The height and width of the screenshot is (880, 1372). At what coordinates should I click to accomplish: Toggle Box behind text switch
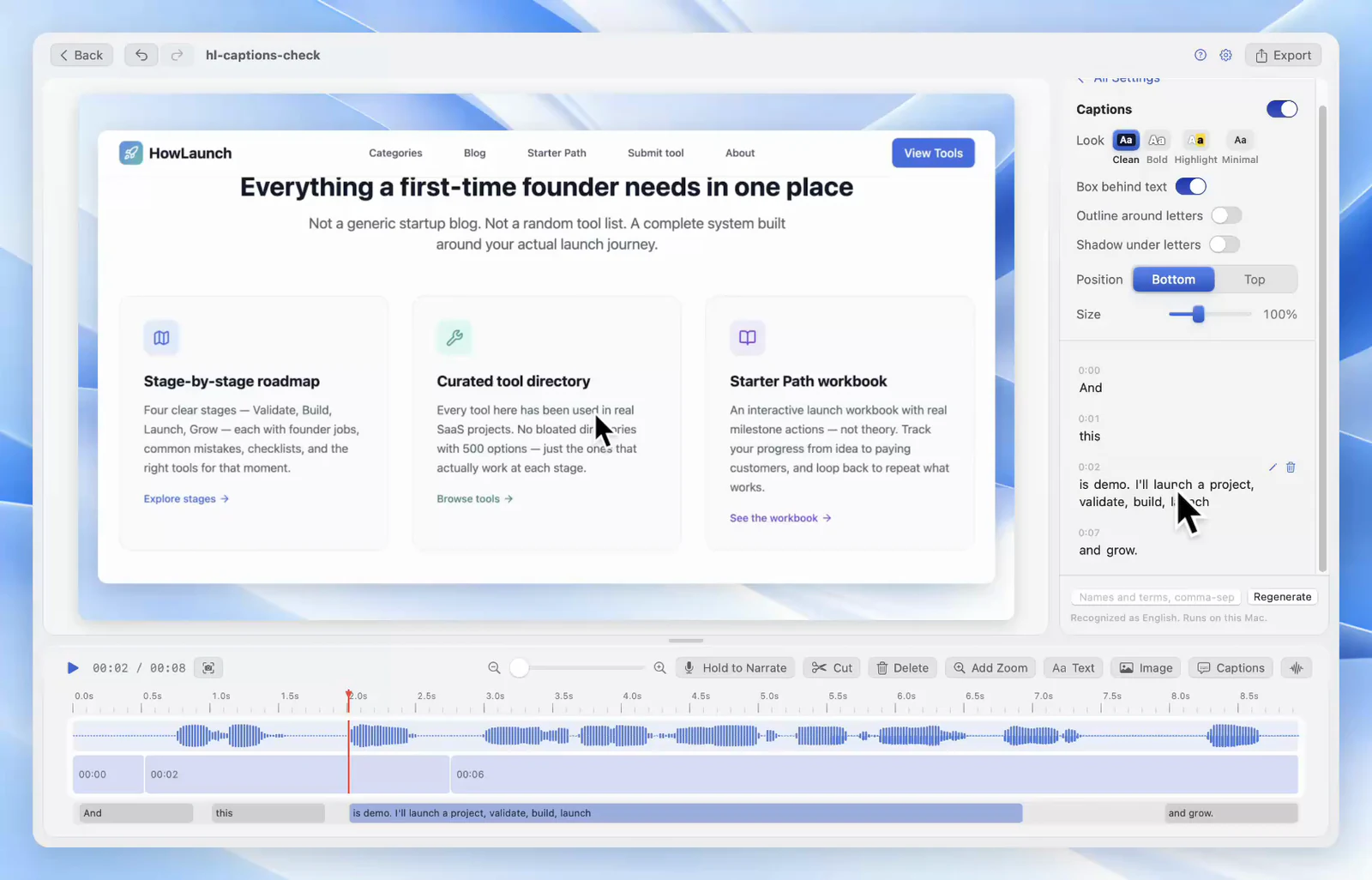click(x=1191, y=186)
